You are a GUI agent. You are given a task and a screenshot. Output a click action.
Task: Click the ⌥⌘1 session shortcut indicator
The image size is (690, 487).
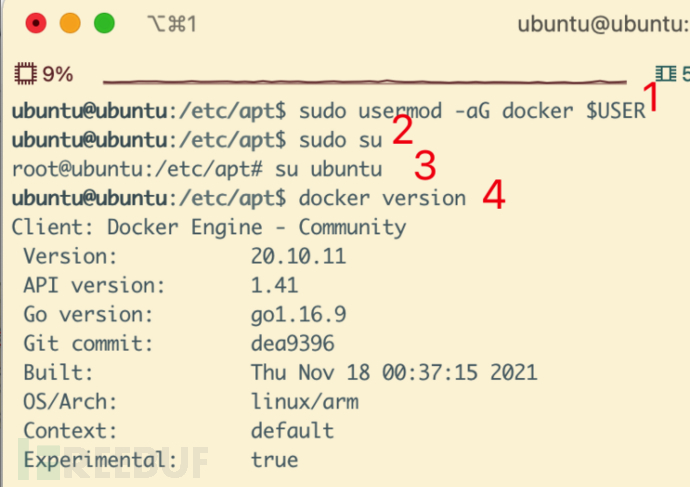pos(171,24)
